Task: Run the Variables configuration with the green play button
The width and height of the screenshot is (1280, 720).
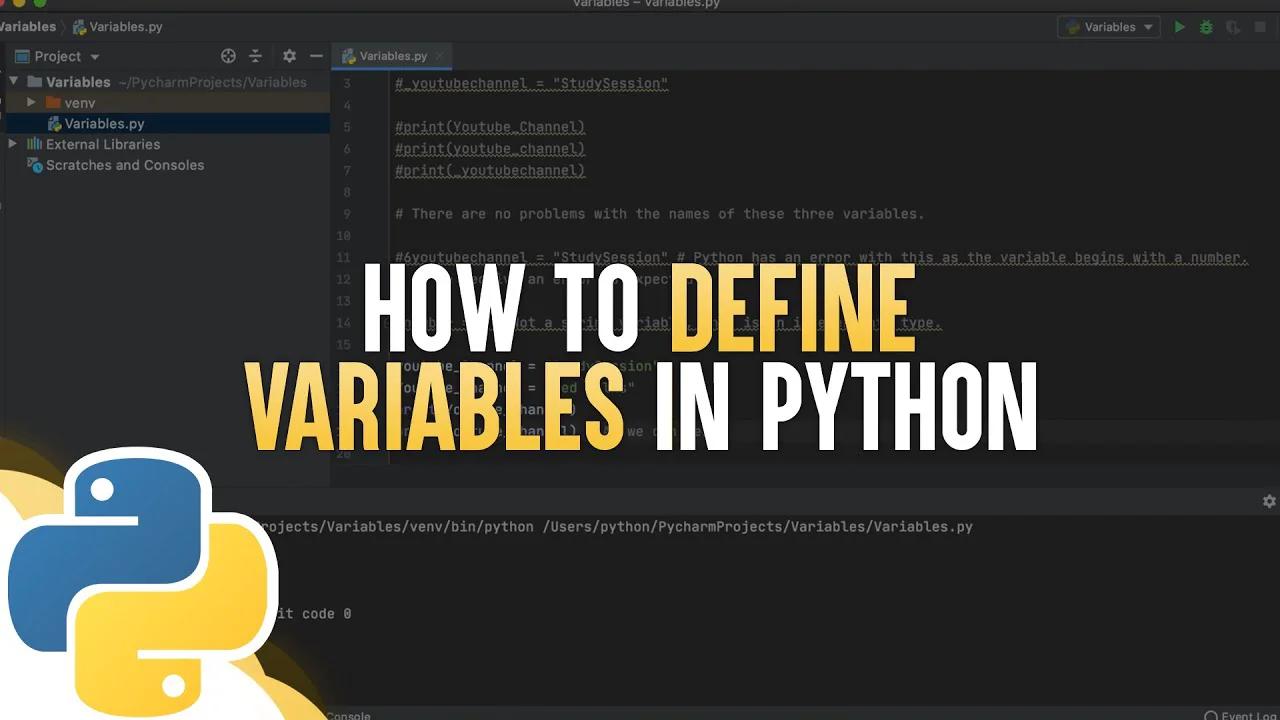Action: click(1180, 28)
